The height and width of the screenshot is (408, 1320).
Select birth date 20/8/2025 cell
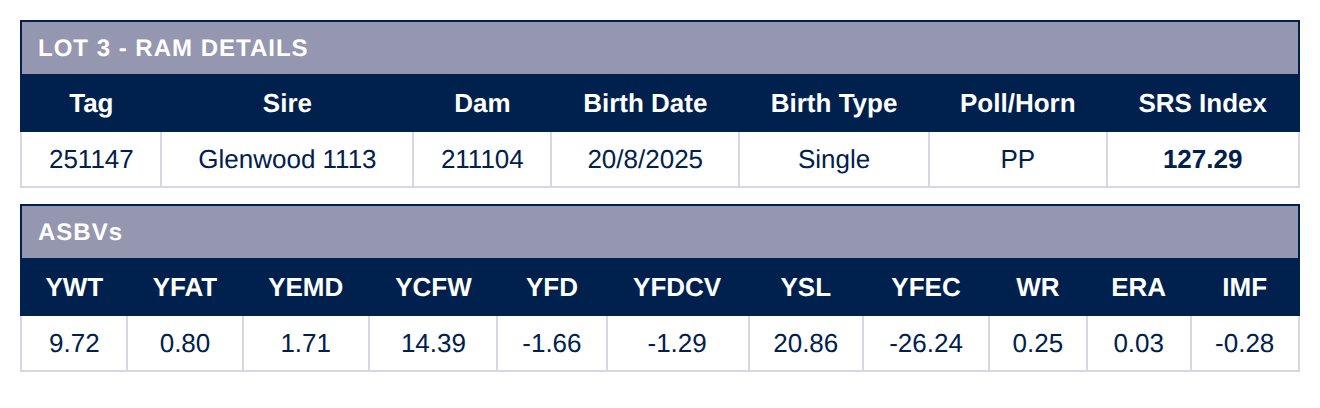coord(645,159)
